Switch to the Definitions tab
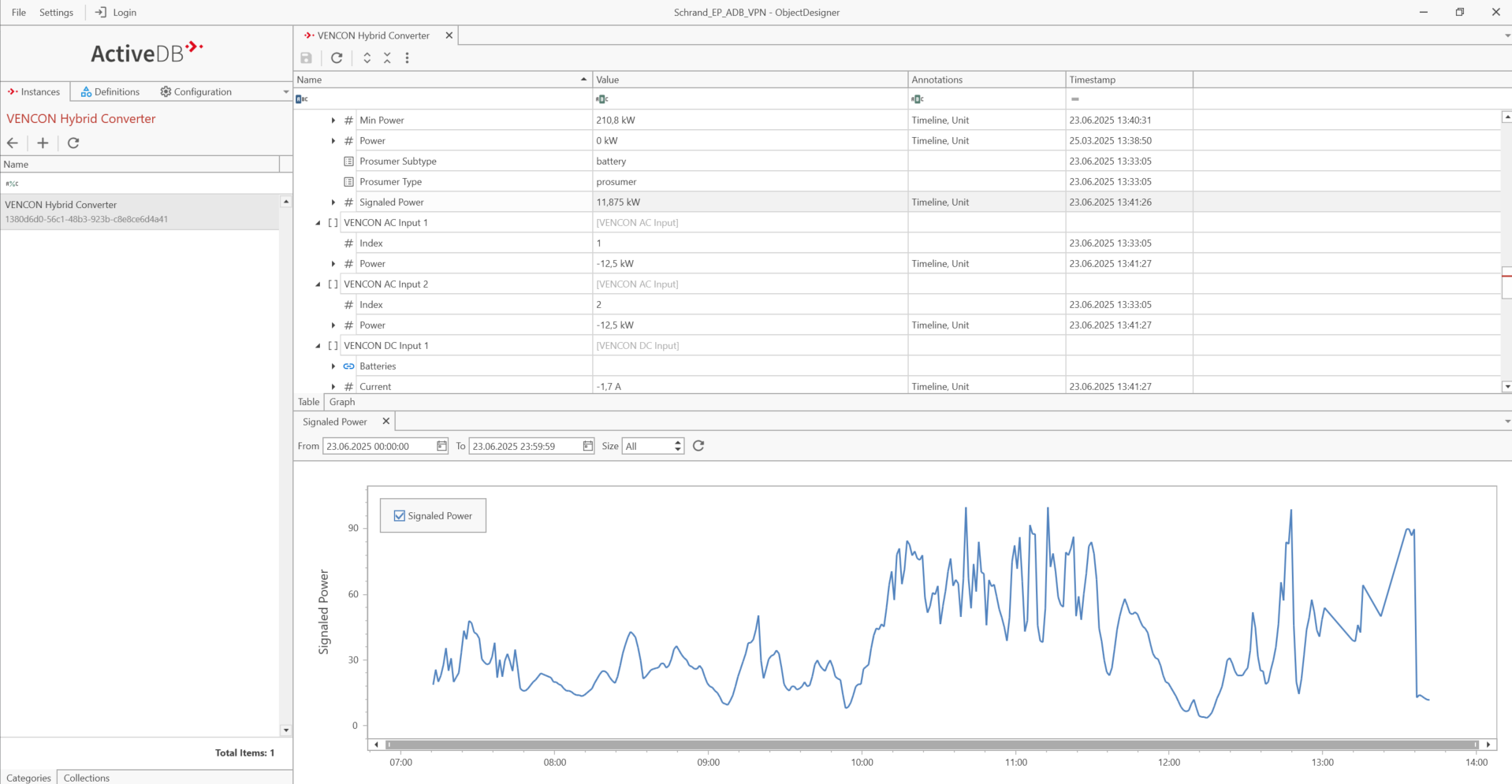 tap(110, 92)
